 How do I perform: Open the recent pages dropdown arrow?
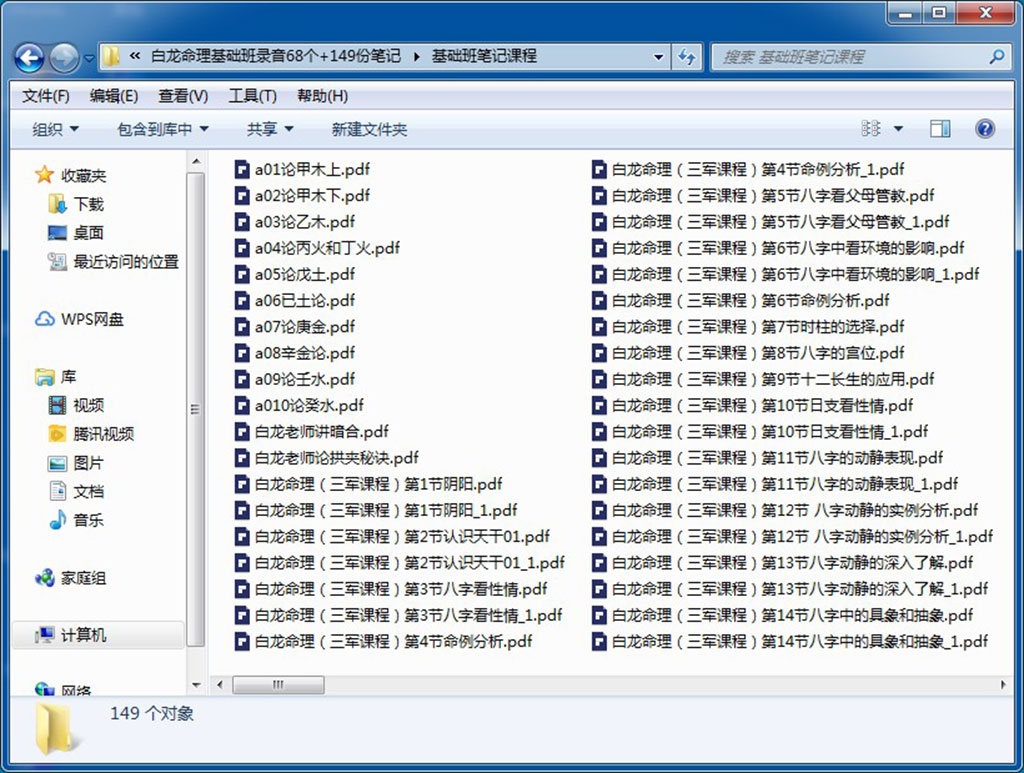point(89,59)
